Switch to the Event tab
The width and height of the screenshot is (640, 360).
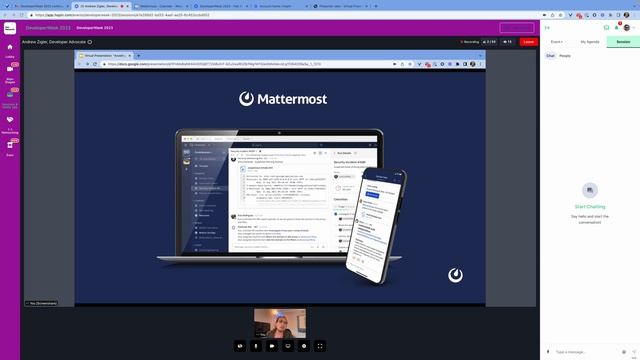556,42
